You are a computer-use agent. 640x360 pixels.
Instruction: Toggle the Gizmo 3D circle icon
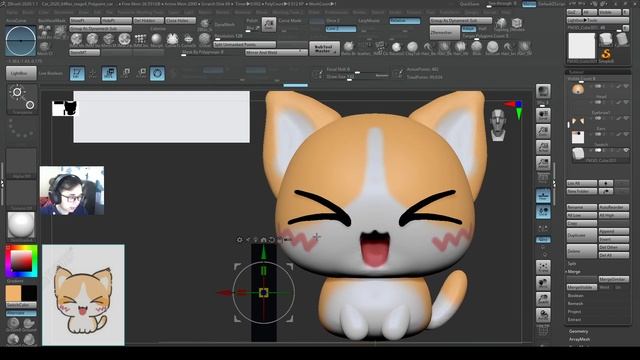pos(157,73)
